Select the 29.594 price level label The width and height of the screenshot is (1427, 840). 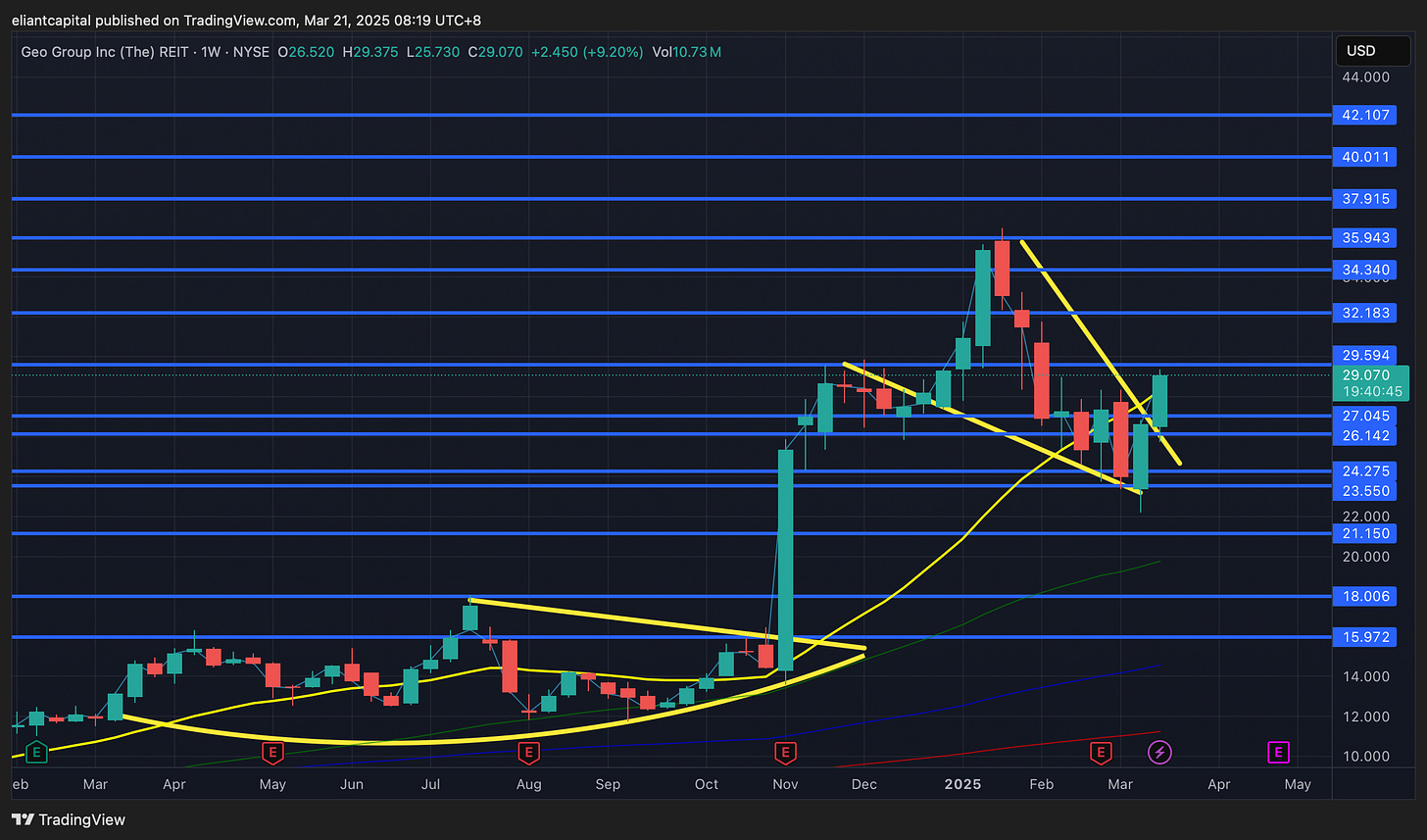tap(1366, 356)
